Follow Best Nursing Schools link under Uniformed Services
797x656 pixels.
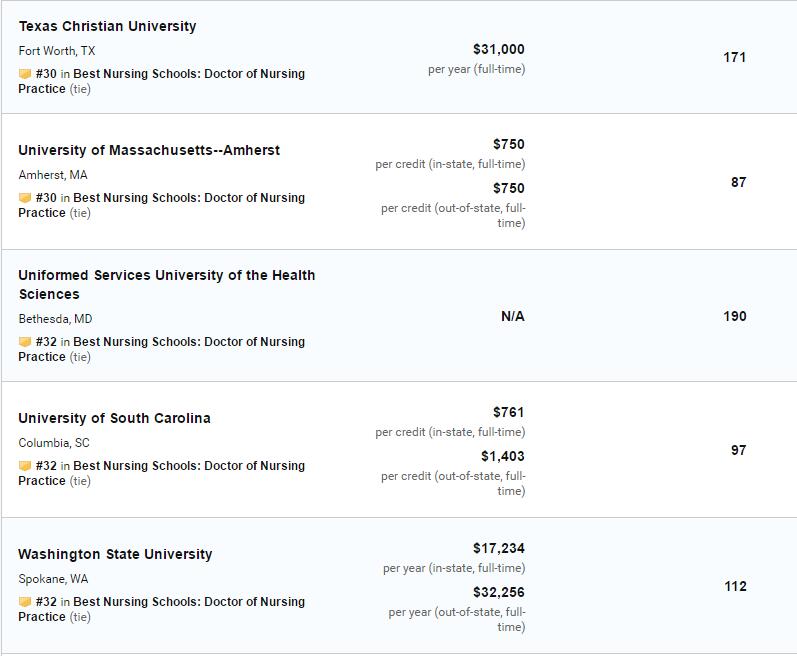(162, 349)
